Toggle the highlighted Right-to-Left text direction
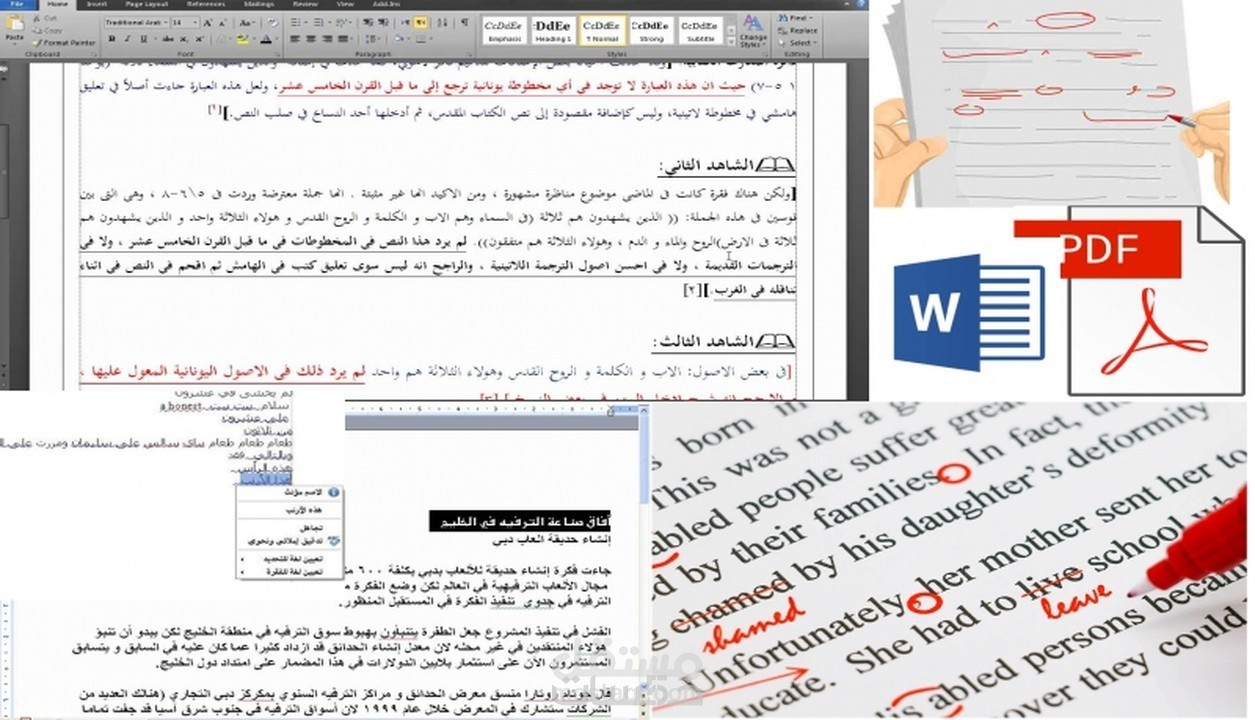The width and height of the screenshot is (1255, 720). [x=420, y=22]
